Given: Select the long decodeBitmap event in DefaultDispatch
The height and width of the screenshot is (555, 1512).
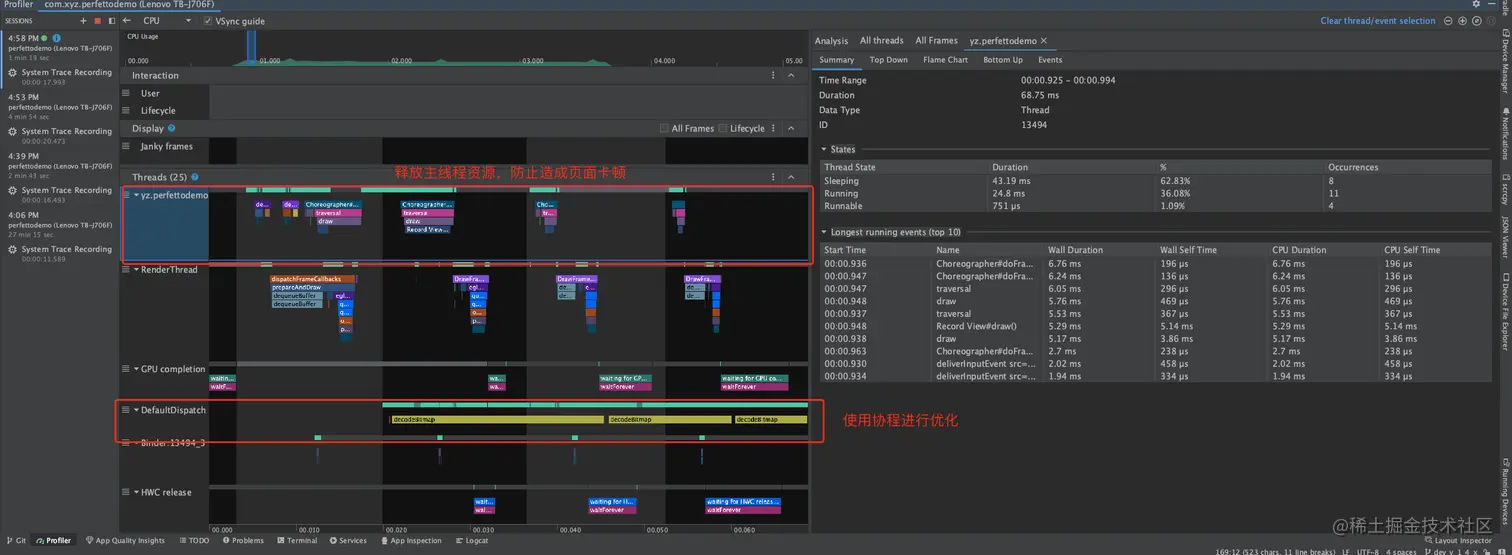Looking at the screenshot, I should tap(497, 419).
